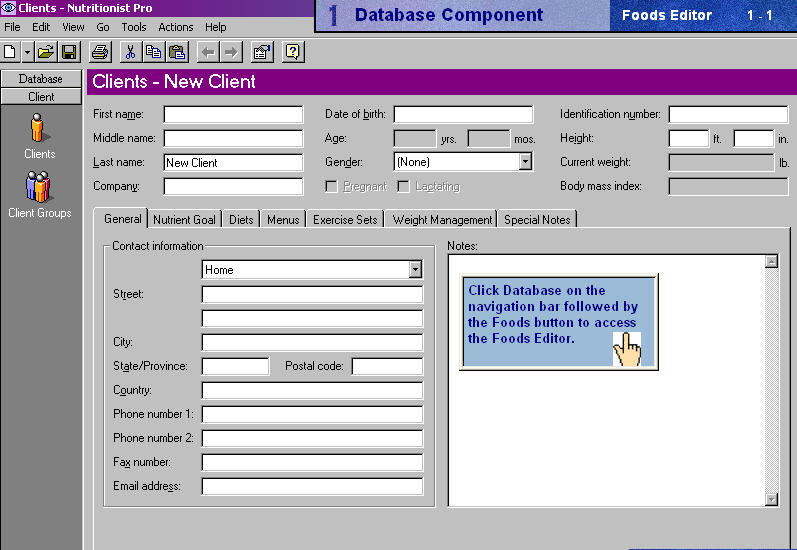
Task: Click the State/Province field
Action: point(235,366)
